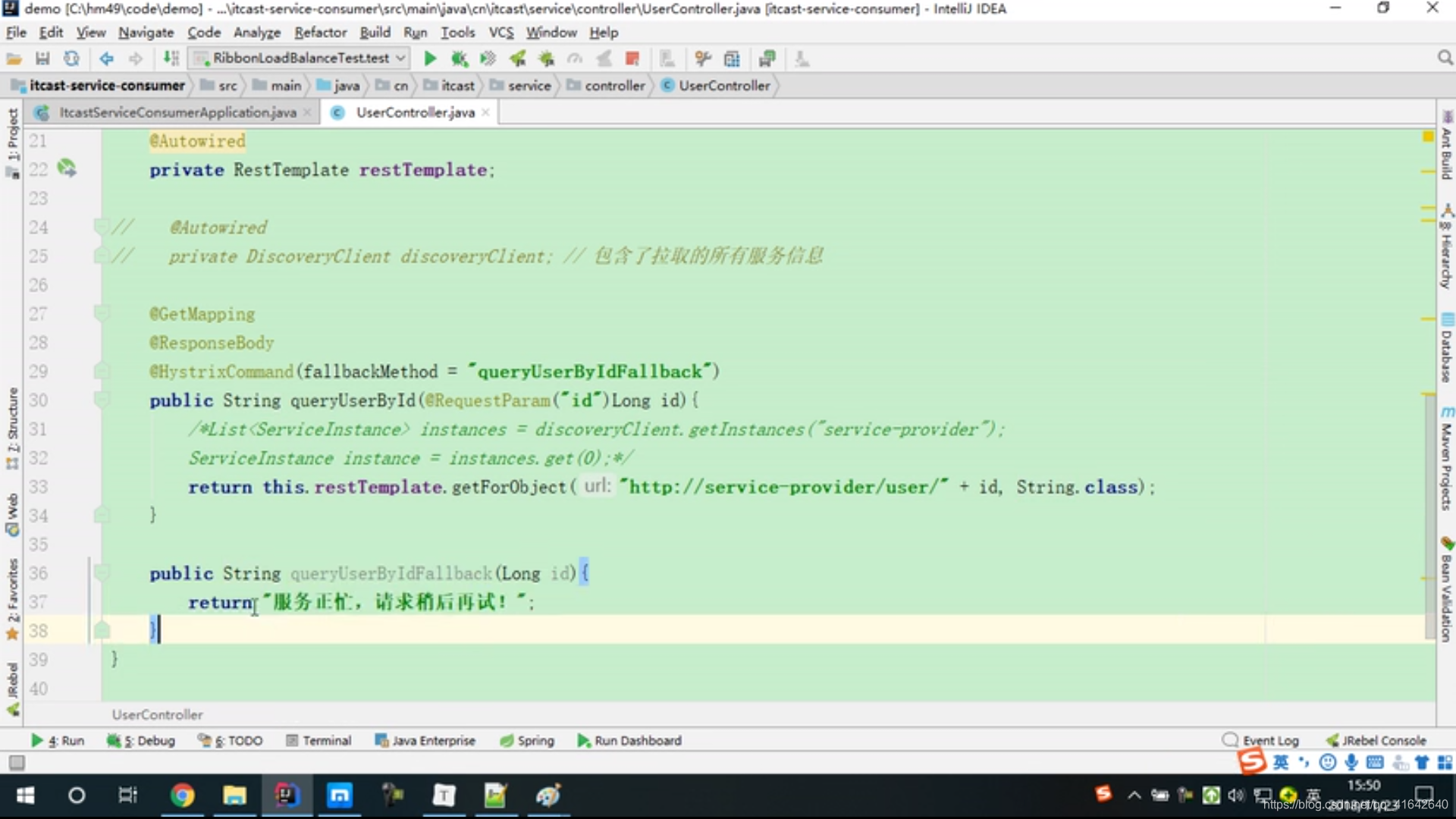Toggle the Maven Projects side panel

click(1447, 458)
